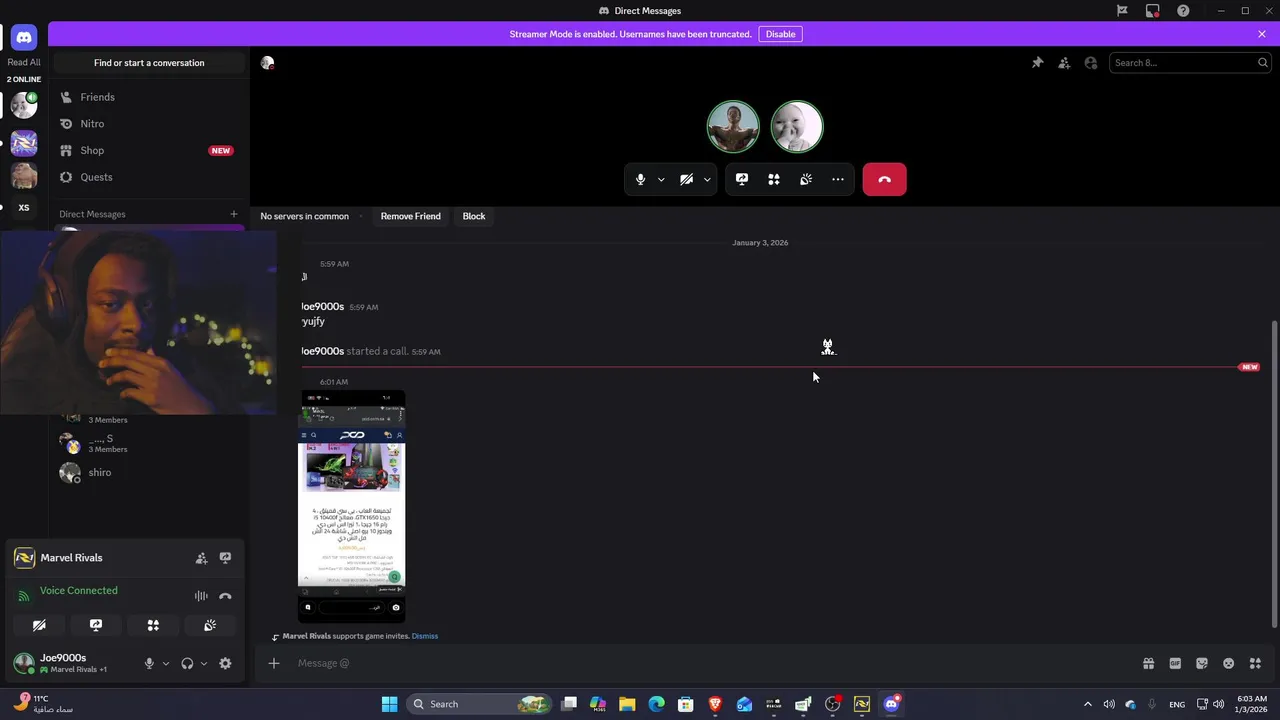Open noise suppression waveform icon
The height and width of the screenshot is (720, 1280).
point(201,596)
